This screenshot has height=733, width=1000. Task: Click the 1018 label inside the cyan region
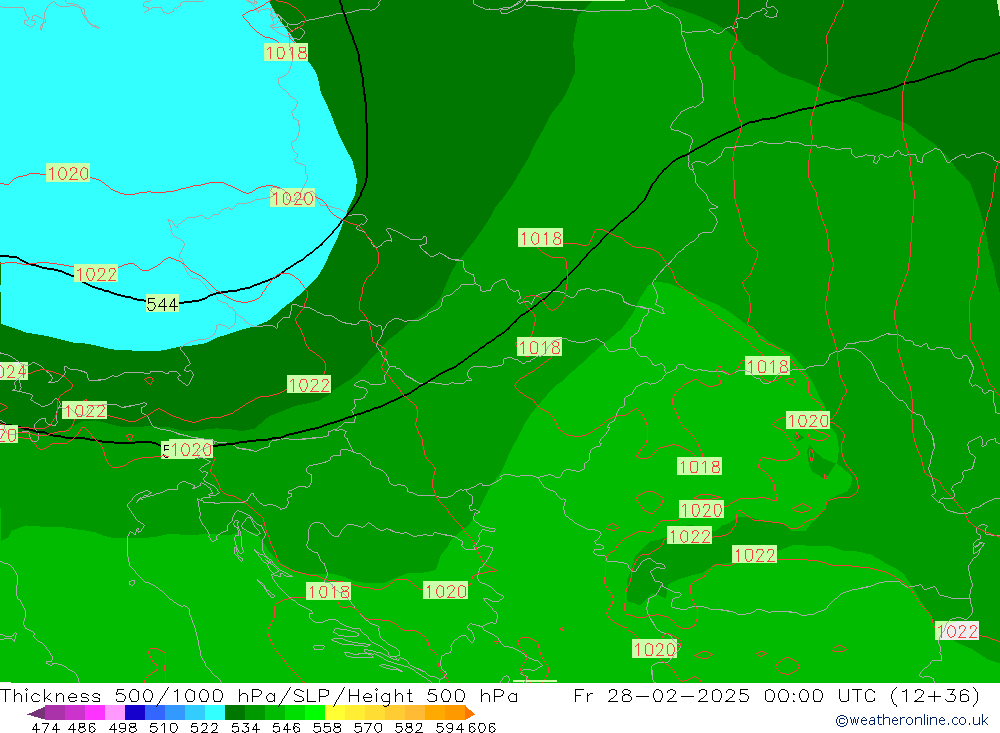(x=286, y=52)
